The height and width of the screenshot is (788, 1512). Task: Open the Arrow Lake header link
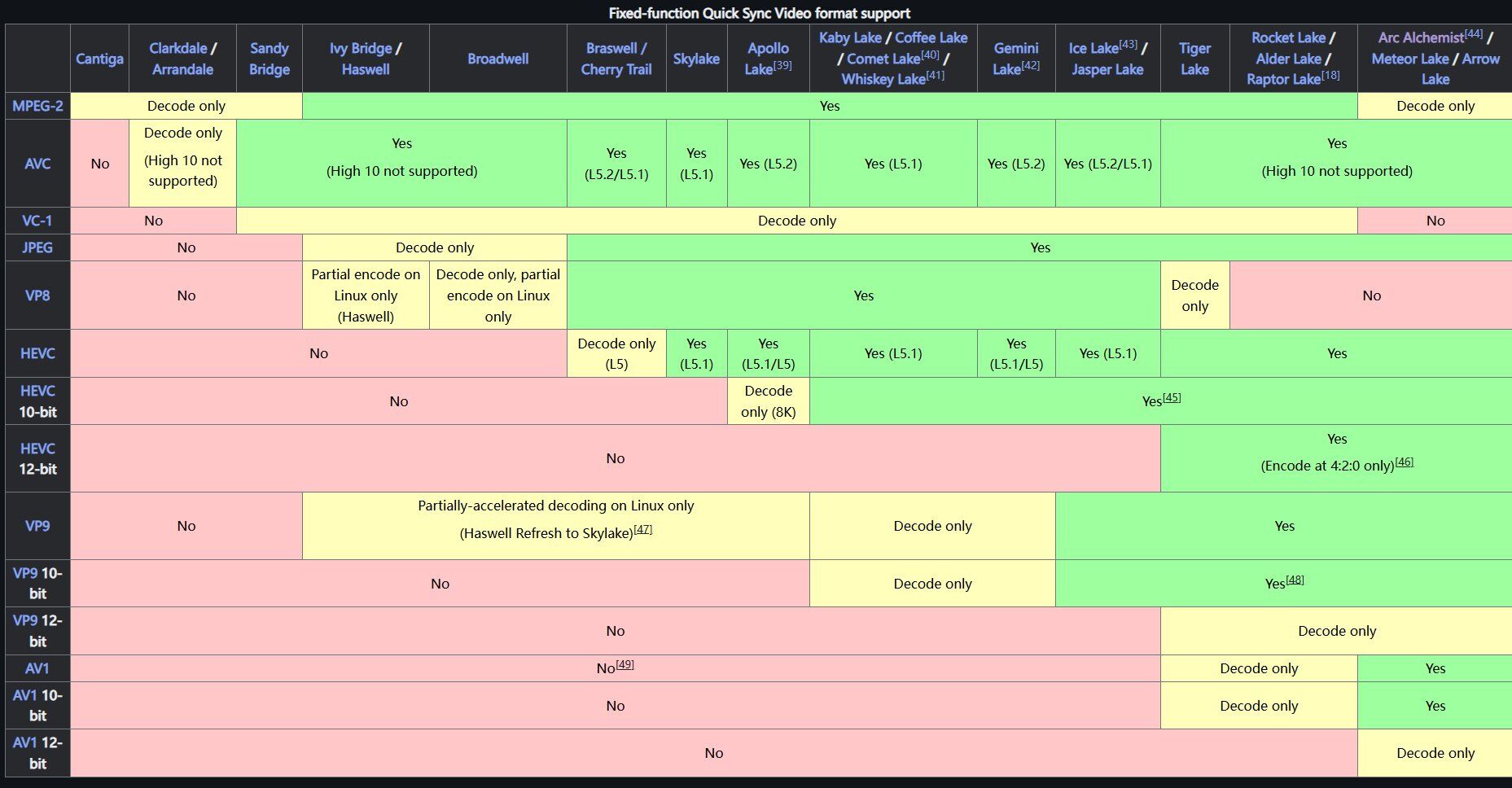[1468, 69]
